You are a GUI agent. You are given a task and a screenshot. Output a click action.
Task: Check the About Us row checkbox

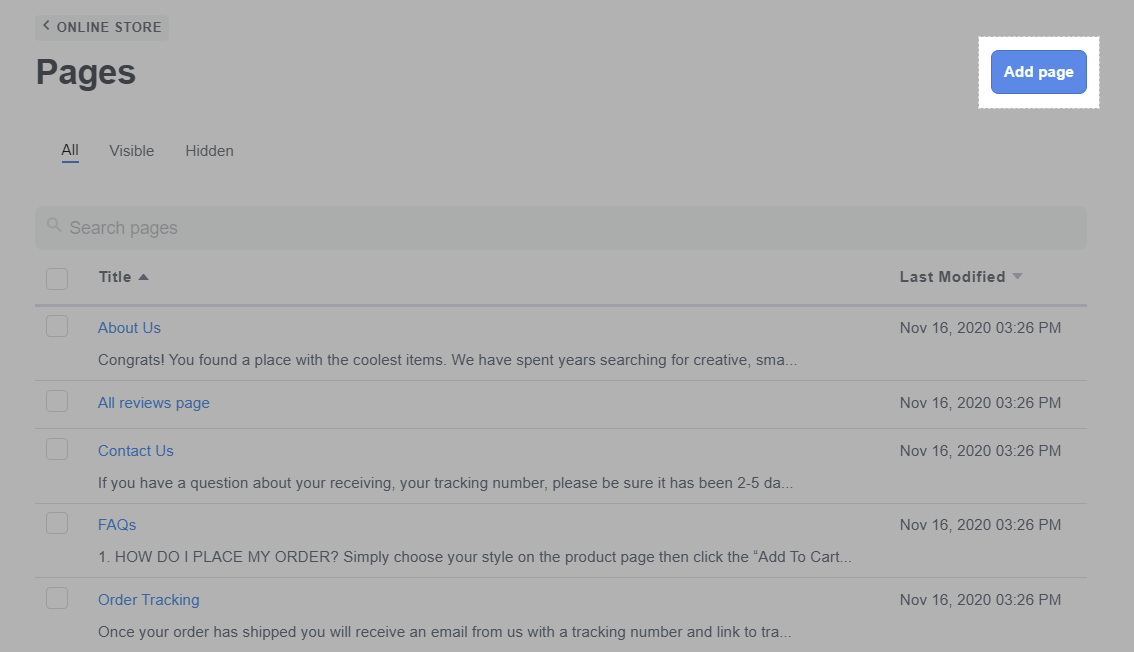(x=57, y=326)
